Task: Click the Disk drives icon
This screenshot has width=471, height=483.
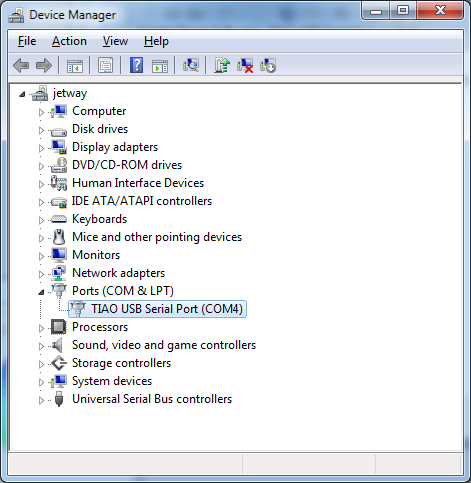Action: coord(59,131)
